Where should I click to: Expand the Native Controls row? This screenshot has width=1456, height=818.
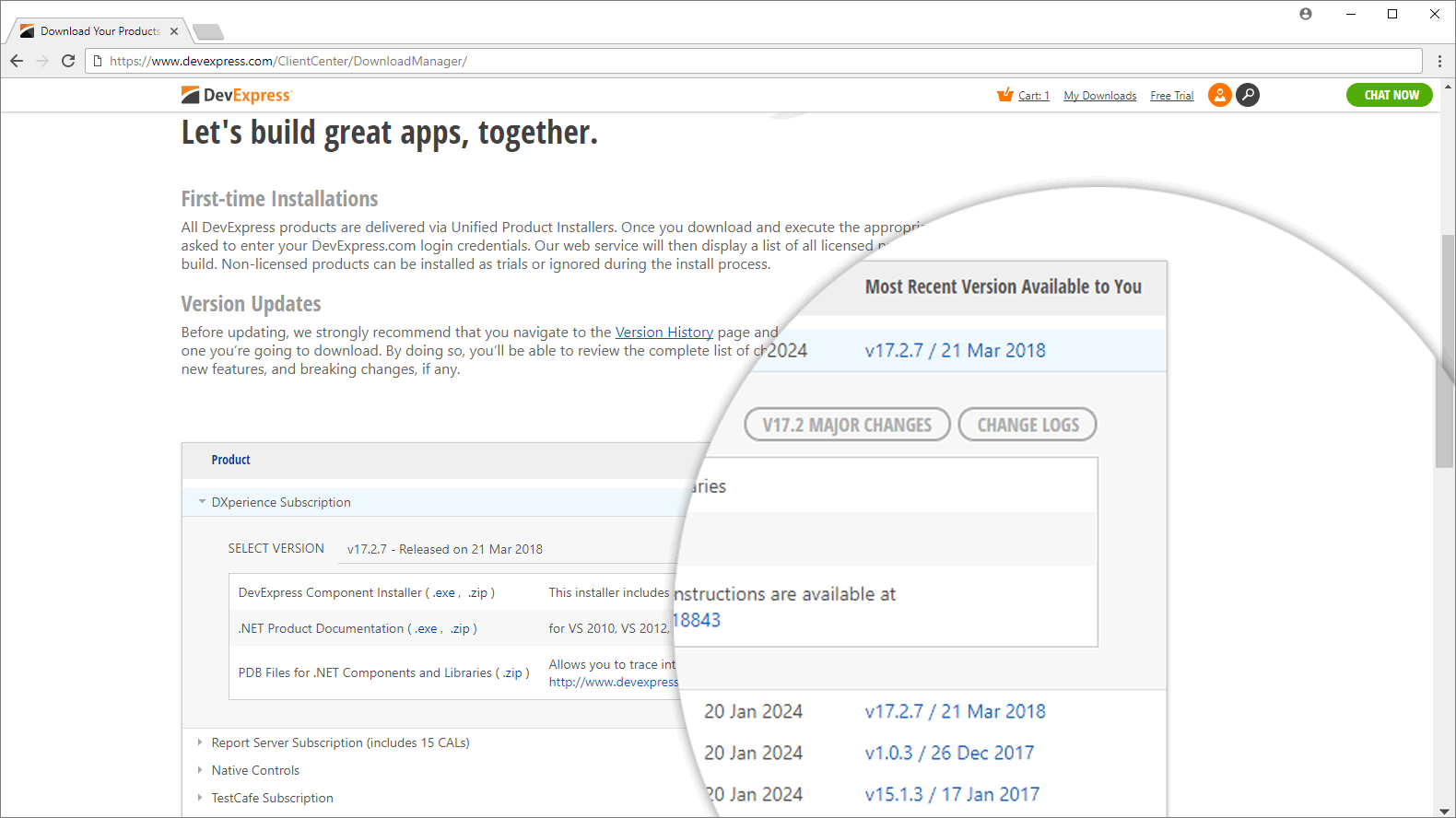tap(200, 770)
